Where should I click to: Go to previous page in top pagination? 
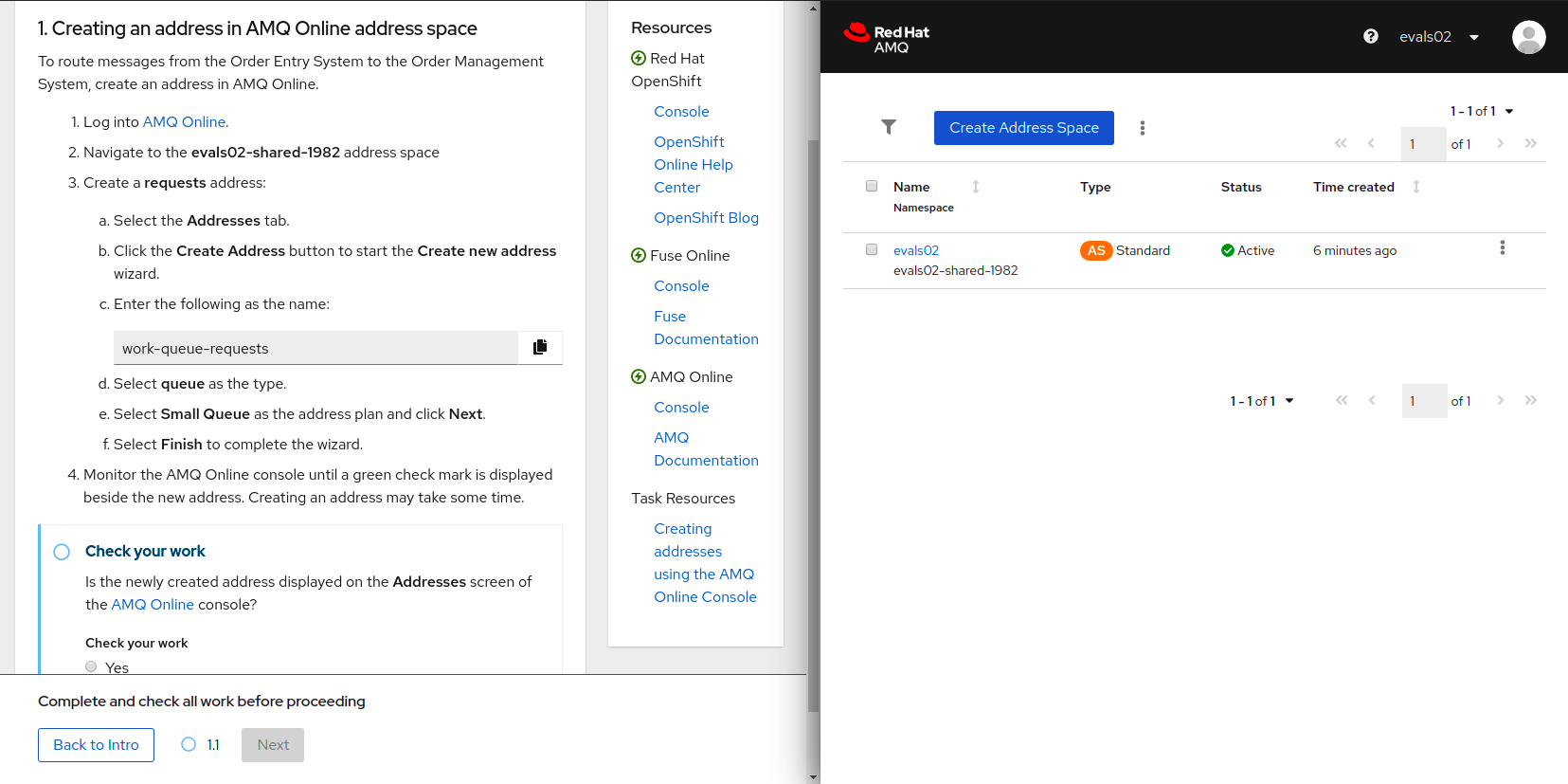(x=1371, y=143)
